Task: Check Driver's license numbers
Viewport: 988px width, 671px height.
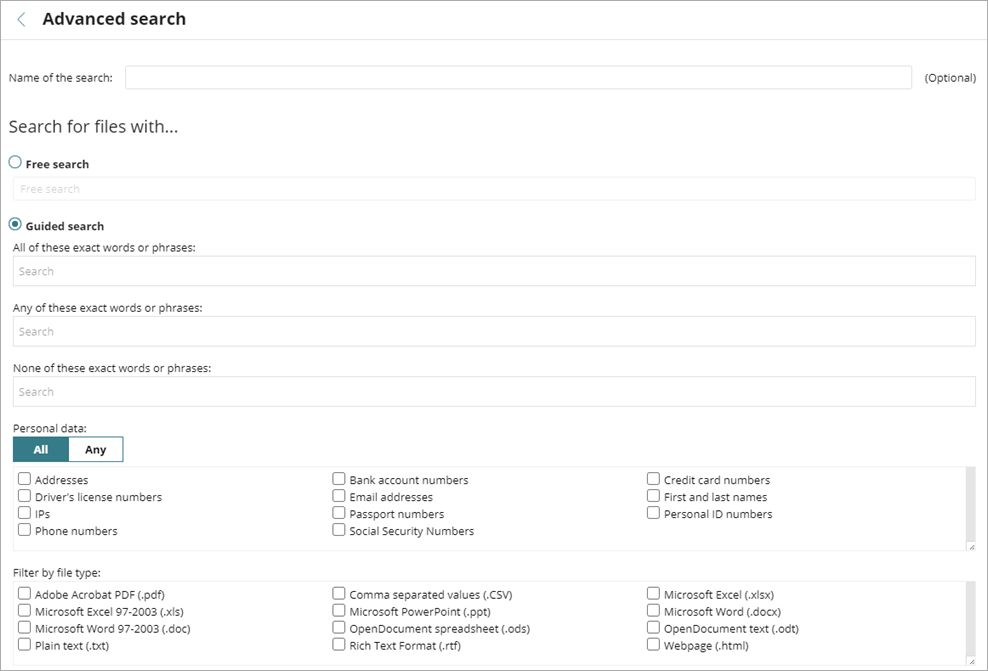Action: coord(24,496)
